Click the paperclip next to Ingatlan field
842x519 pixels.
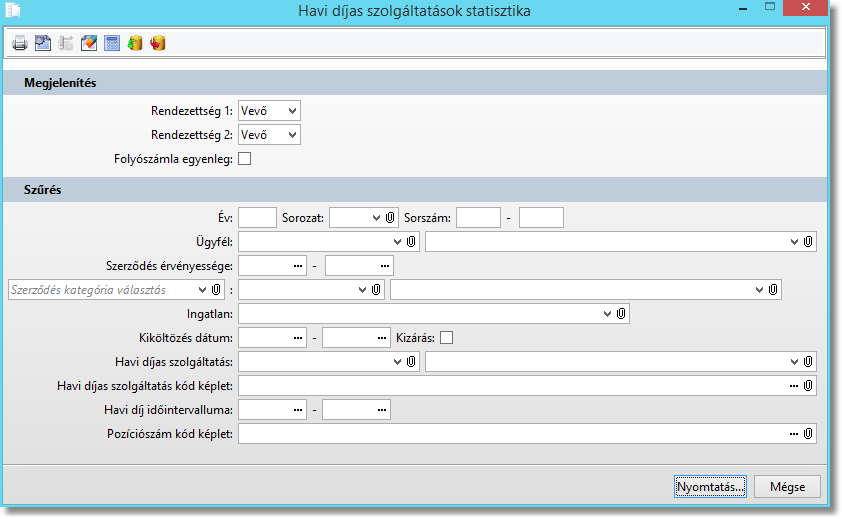(621, 314)
